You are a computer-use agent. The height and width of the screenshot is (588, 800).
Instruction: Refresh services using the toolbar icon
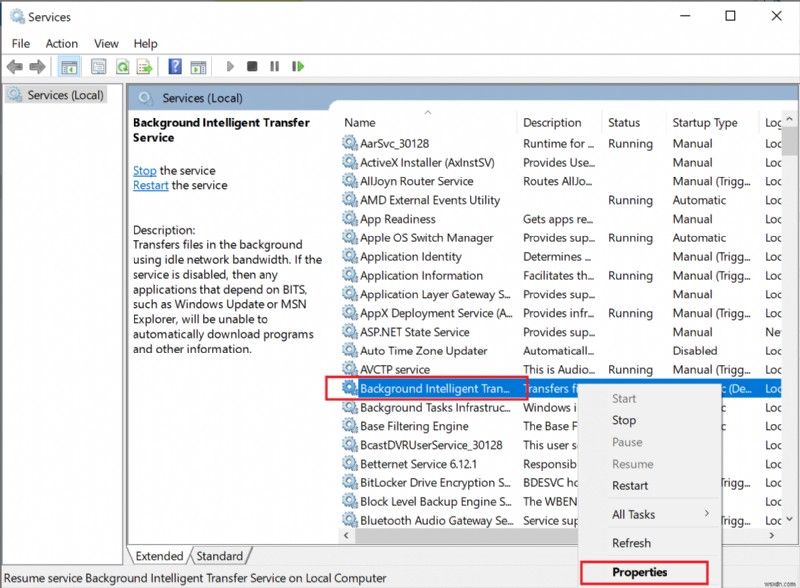(122, 66)
